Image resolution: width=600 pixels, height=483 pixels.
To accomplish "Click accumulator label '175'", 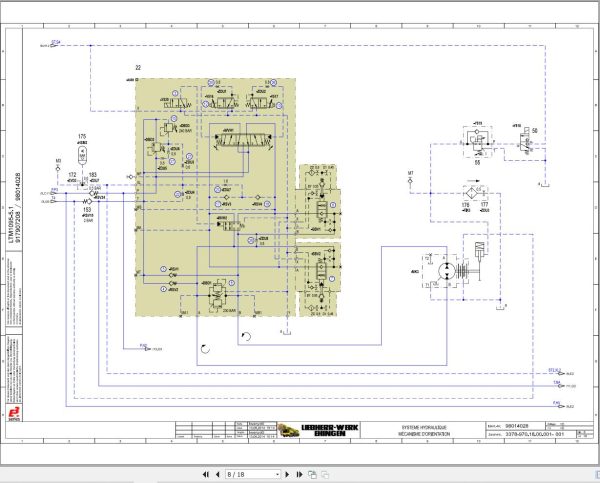I will [82, 136].
